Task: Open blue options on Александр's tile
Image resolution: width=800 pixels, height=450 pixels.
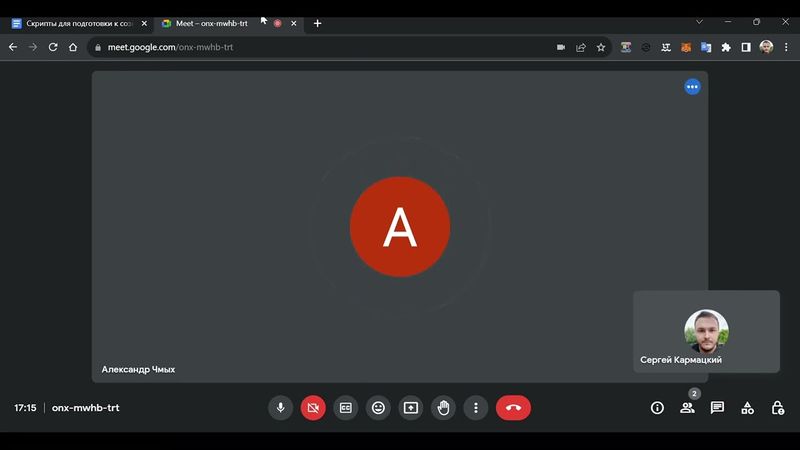Action: pyautogui.click(x=692, y=87)
